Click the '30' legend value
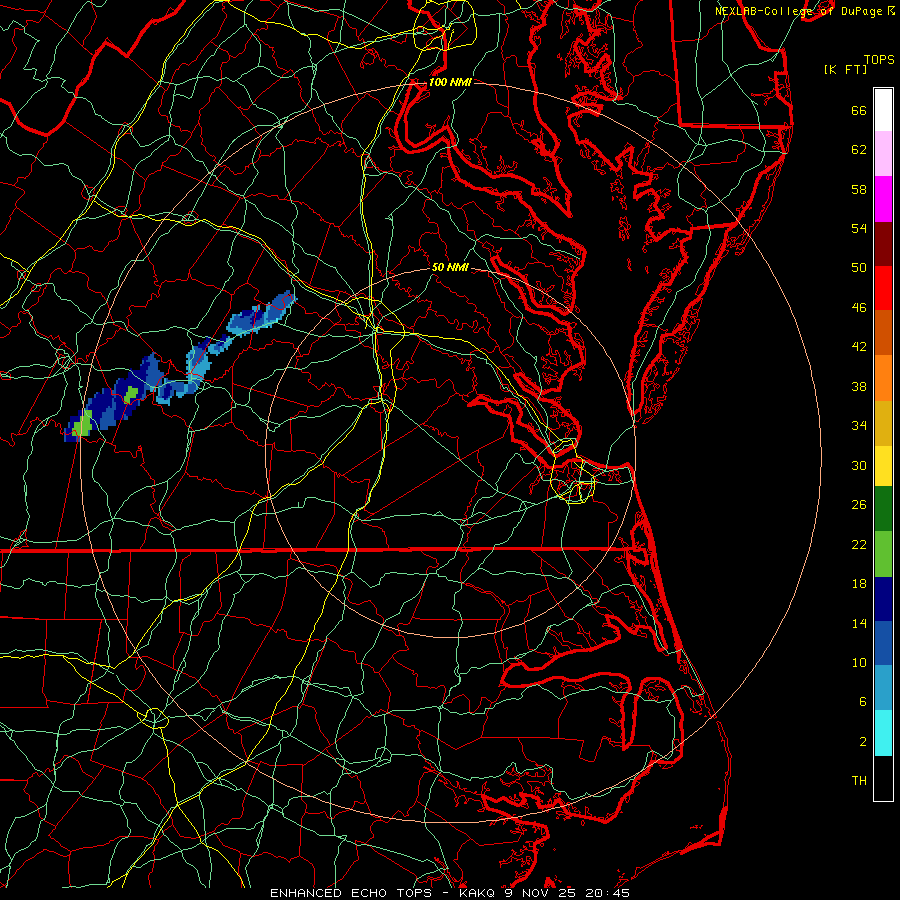The height and width of the screenshot is (900, 900). [x=859, y=465]
